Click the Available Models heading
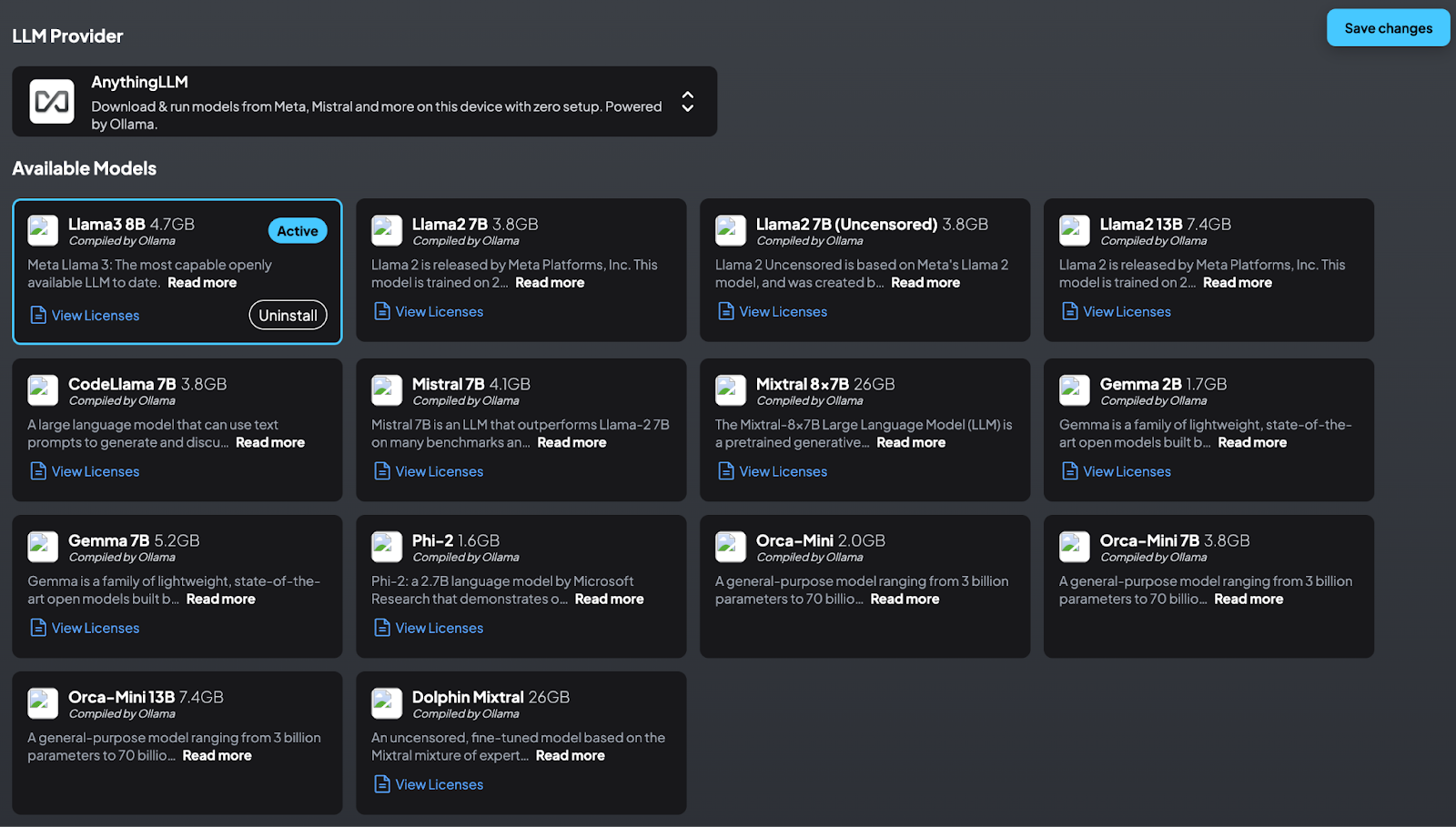1456x827 pixels. [x=84, y=168]
